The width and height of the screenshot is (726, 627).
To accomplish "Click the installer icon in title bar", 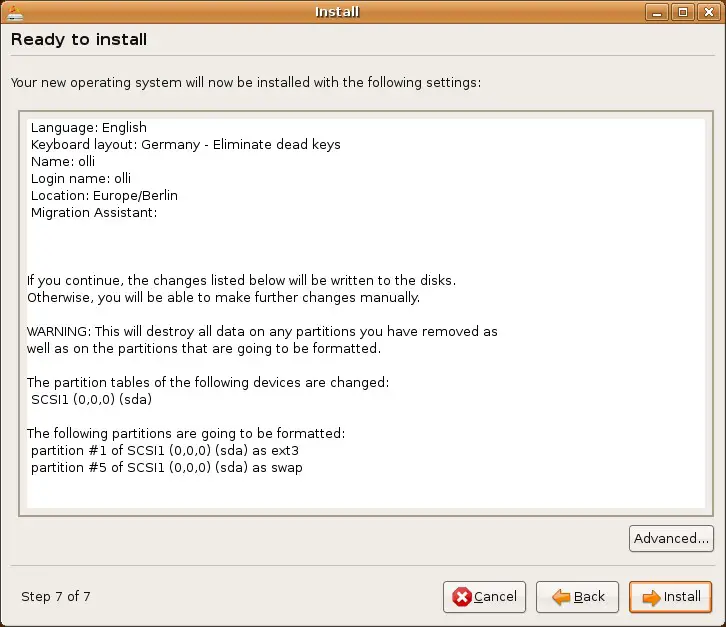I will pyautogui.click(x=15, y=13).
